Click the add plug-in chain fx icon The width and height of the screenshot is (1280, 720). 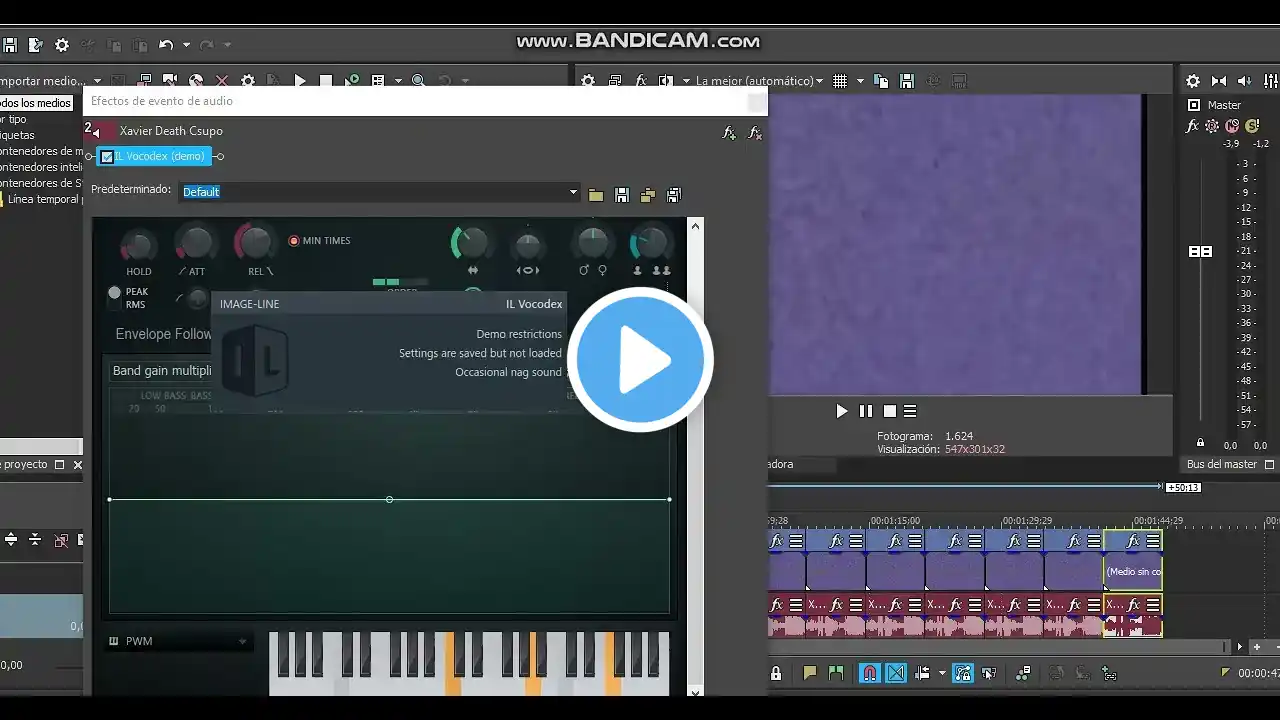pos(730,133)
